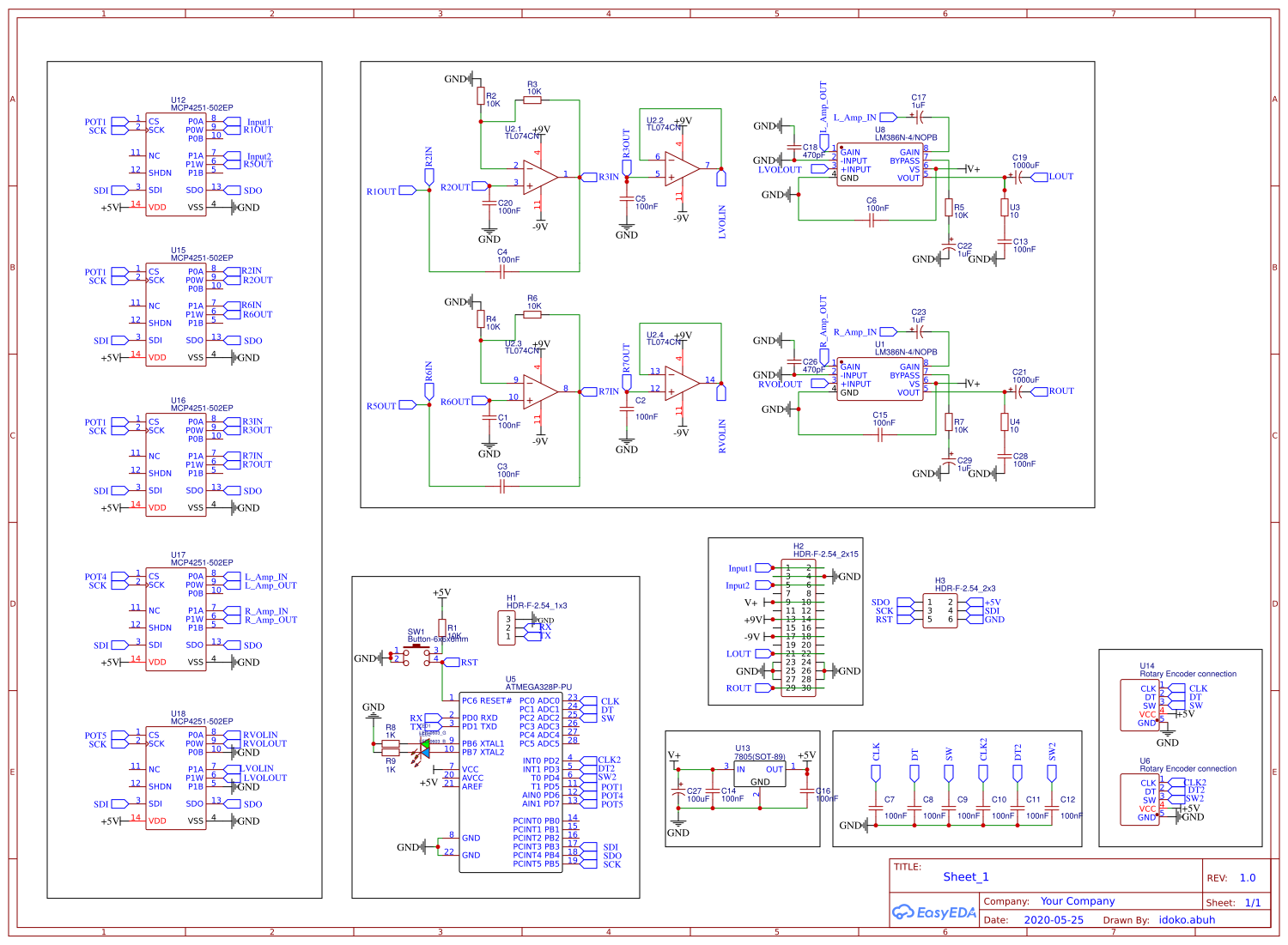Select the 1000uF capacitor C19 symbol
This screenshot has width=1288, height=945.
(1018, 176)
